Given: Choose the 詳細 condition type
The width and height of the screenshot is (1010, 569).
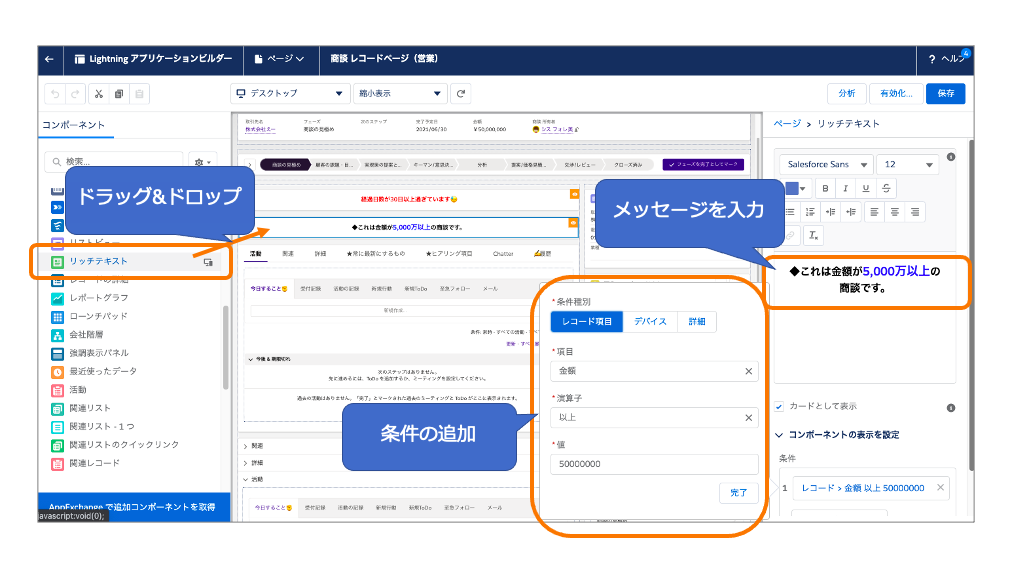Looking at the screenshot, I should 697,322.
